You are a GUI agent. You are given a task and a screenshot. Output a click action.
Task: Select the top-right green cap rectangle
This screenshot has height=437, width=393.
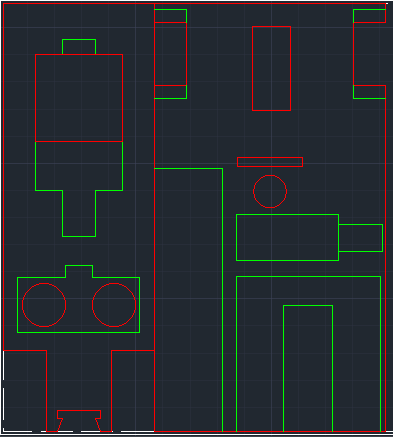coord(370,16)
